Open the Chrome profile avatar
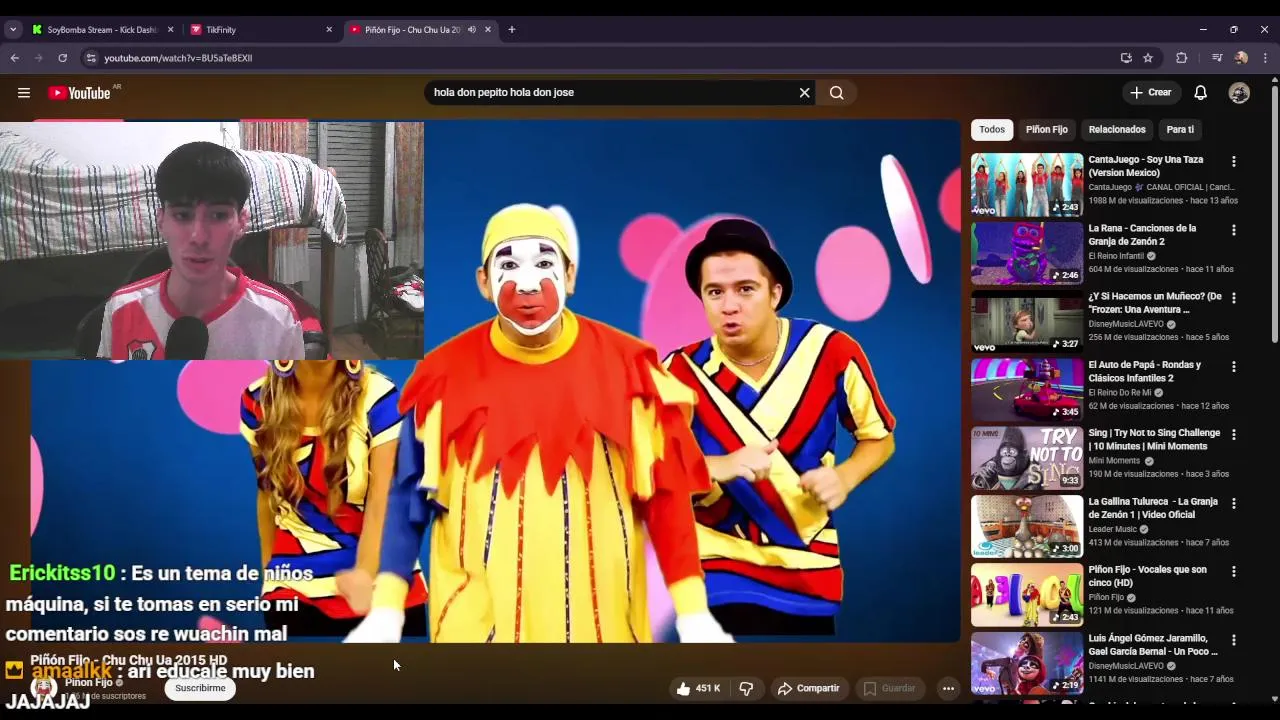Image resolution: width=1280 pixels, height=720 pixels. (x=1241, y=58)
